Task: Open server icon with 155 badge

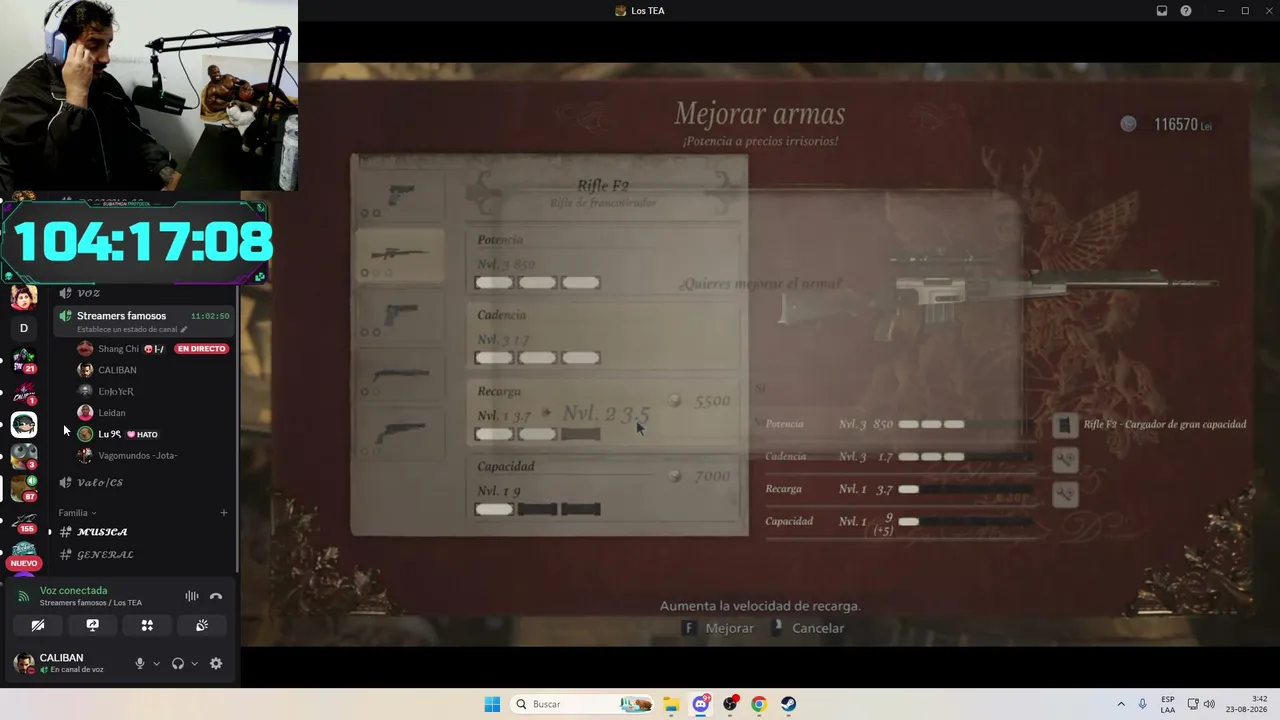Action: (24, 521)
